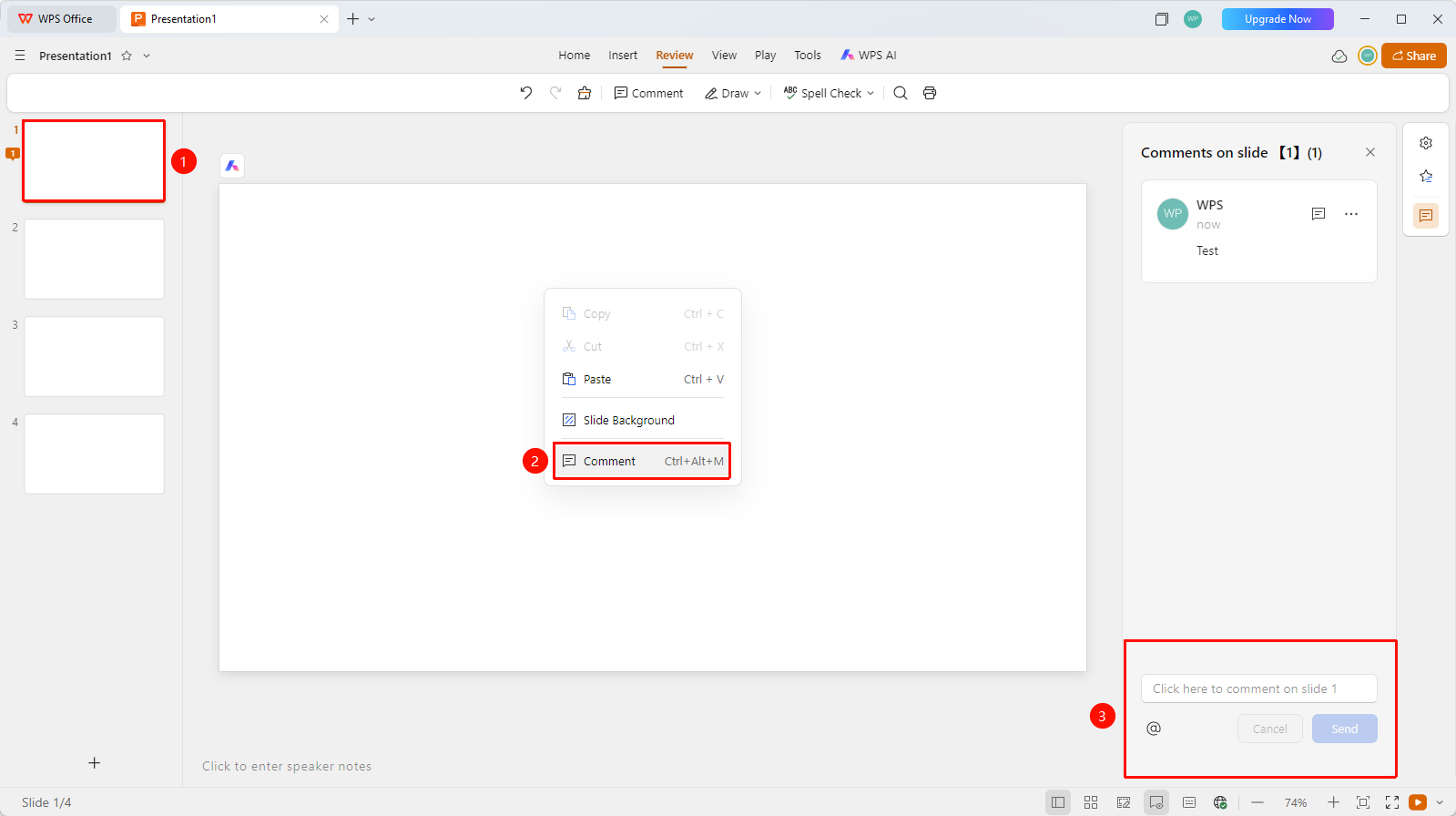Open the three-dot menu on the Test comment
1456x816 pixels.
pos(1351,214)
